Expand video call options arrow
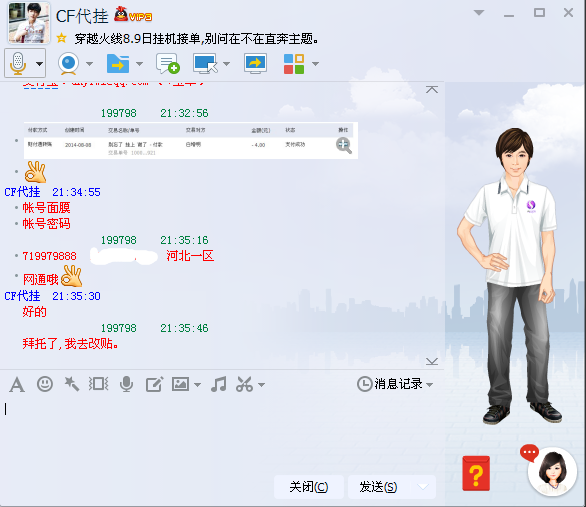The image size is (586, 507). point(89,64)
